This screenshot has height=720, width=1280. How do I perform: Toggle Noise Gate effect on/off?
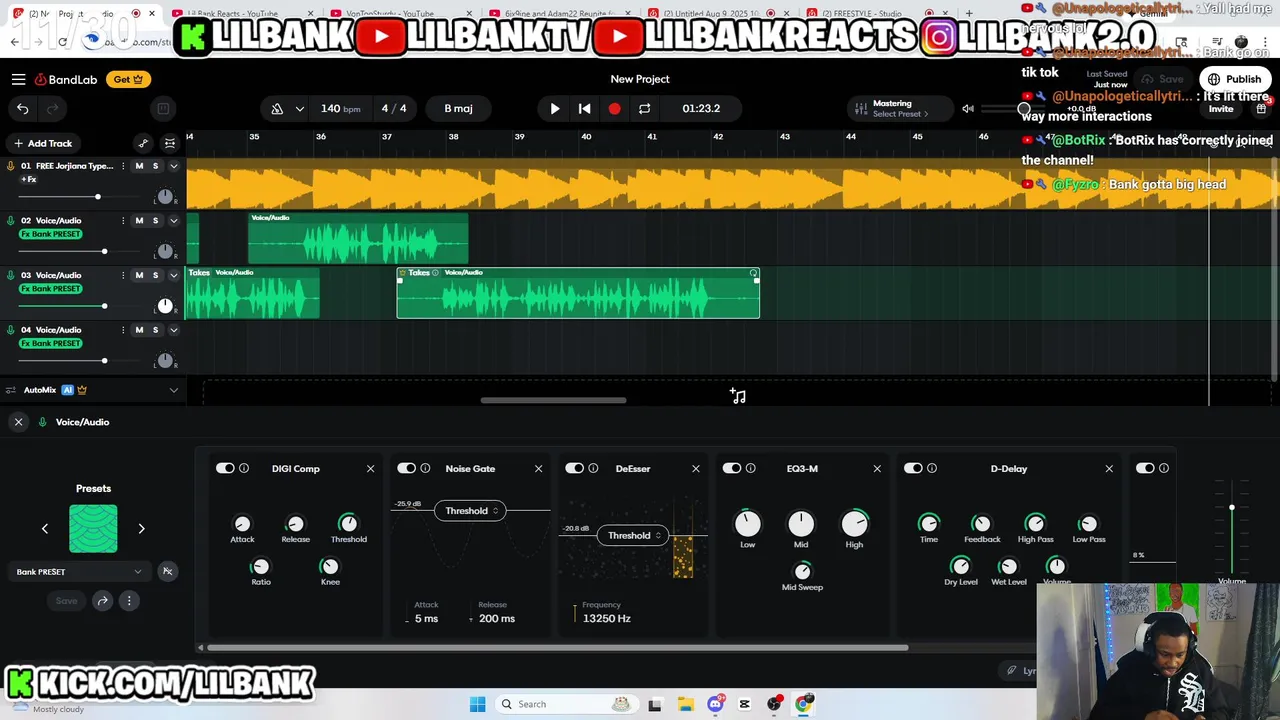pyautogui.click(x=406, y=468)
